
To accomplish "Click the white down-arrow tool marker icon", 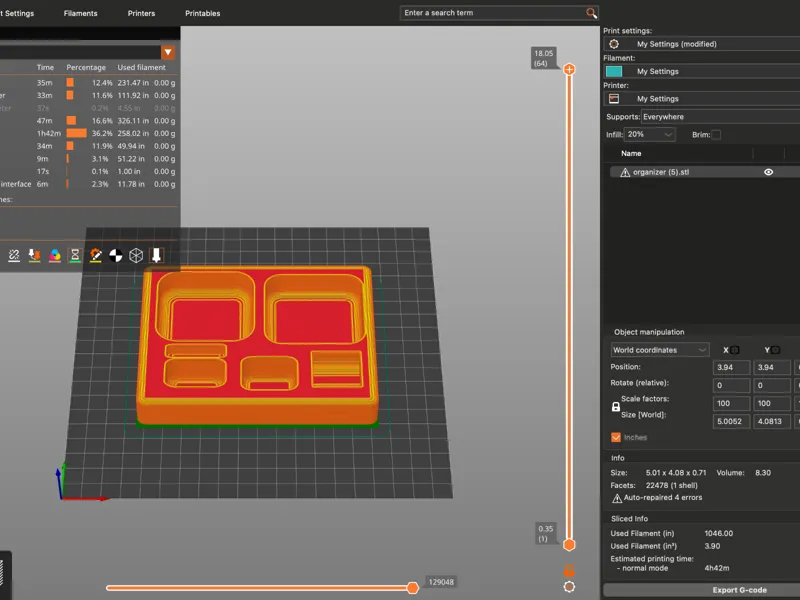I will click(x=156, y=255).
